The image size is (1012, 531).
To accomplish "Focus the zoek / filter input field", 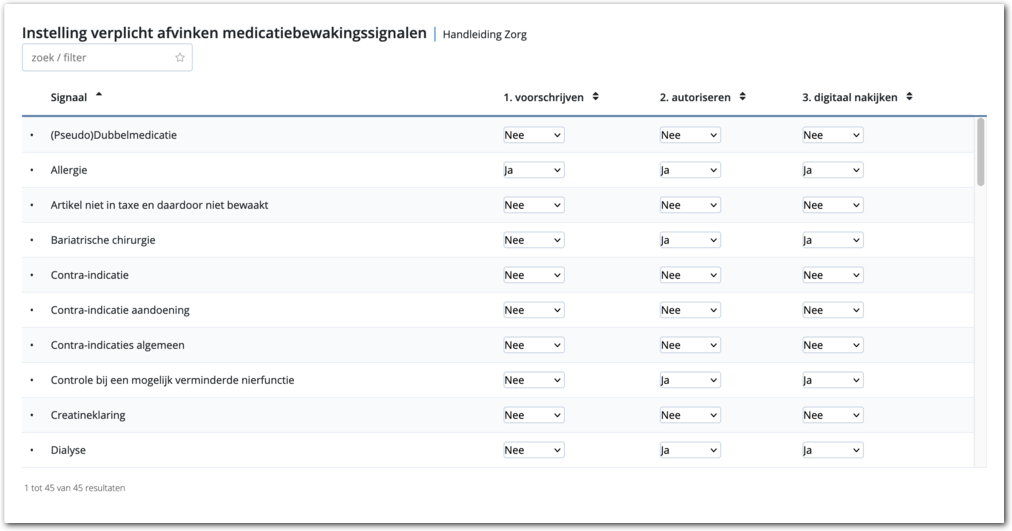I will 98,58.
